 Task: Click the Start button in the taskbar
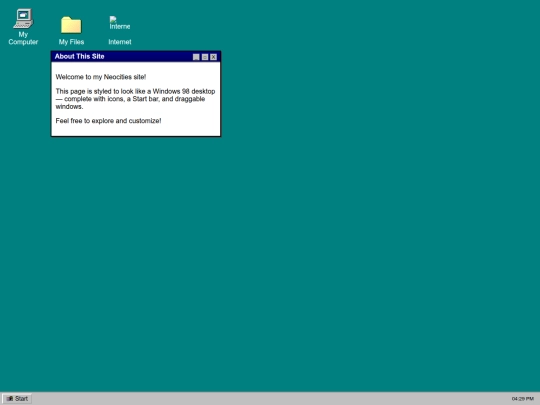click(x=17, y=398)
